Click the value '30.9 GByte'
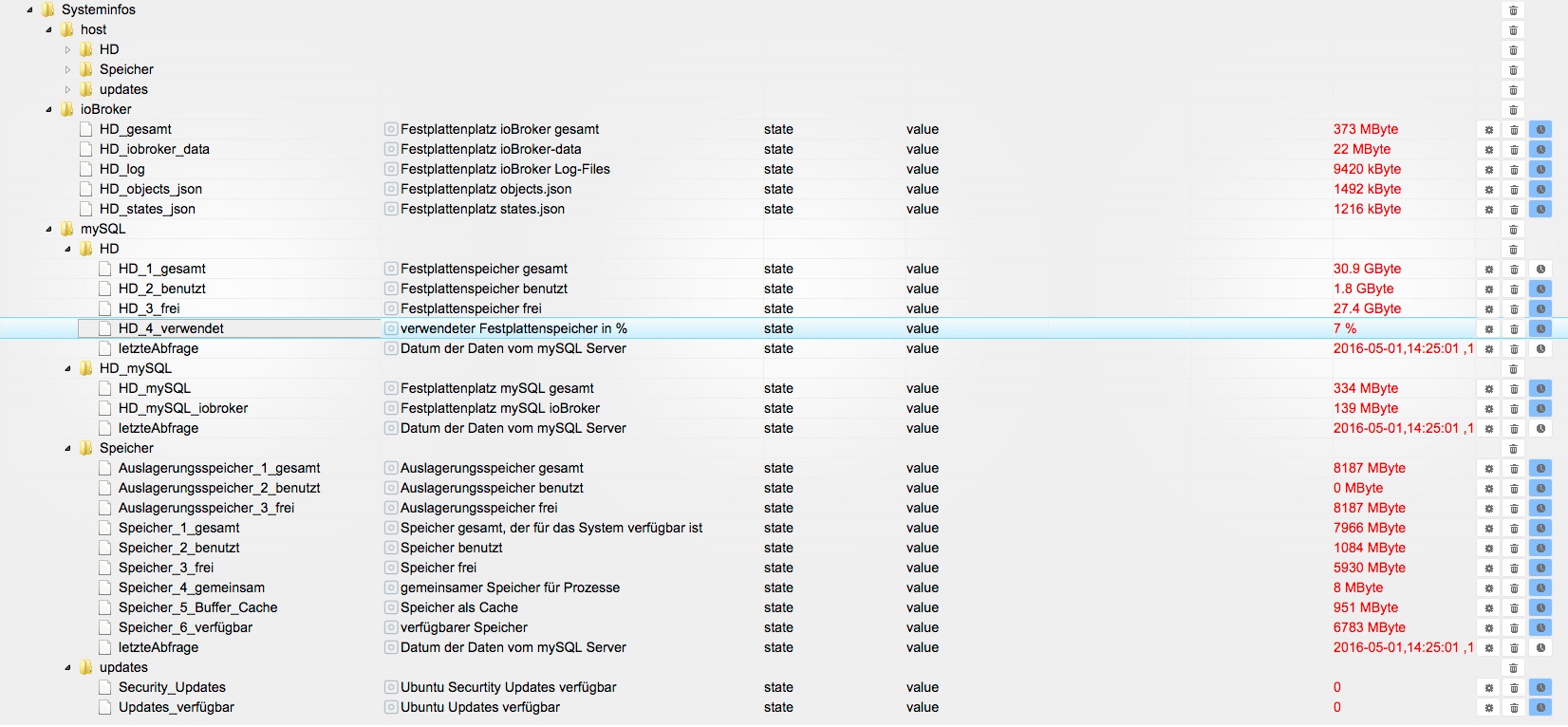 click(1367, 269)
